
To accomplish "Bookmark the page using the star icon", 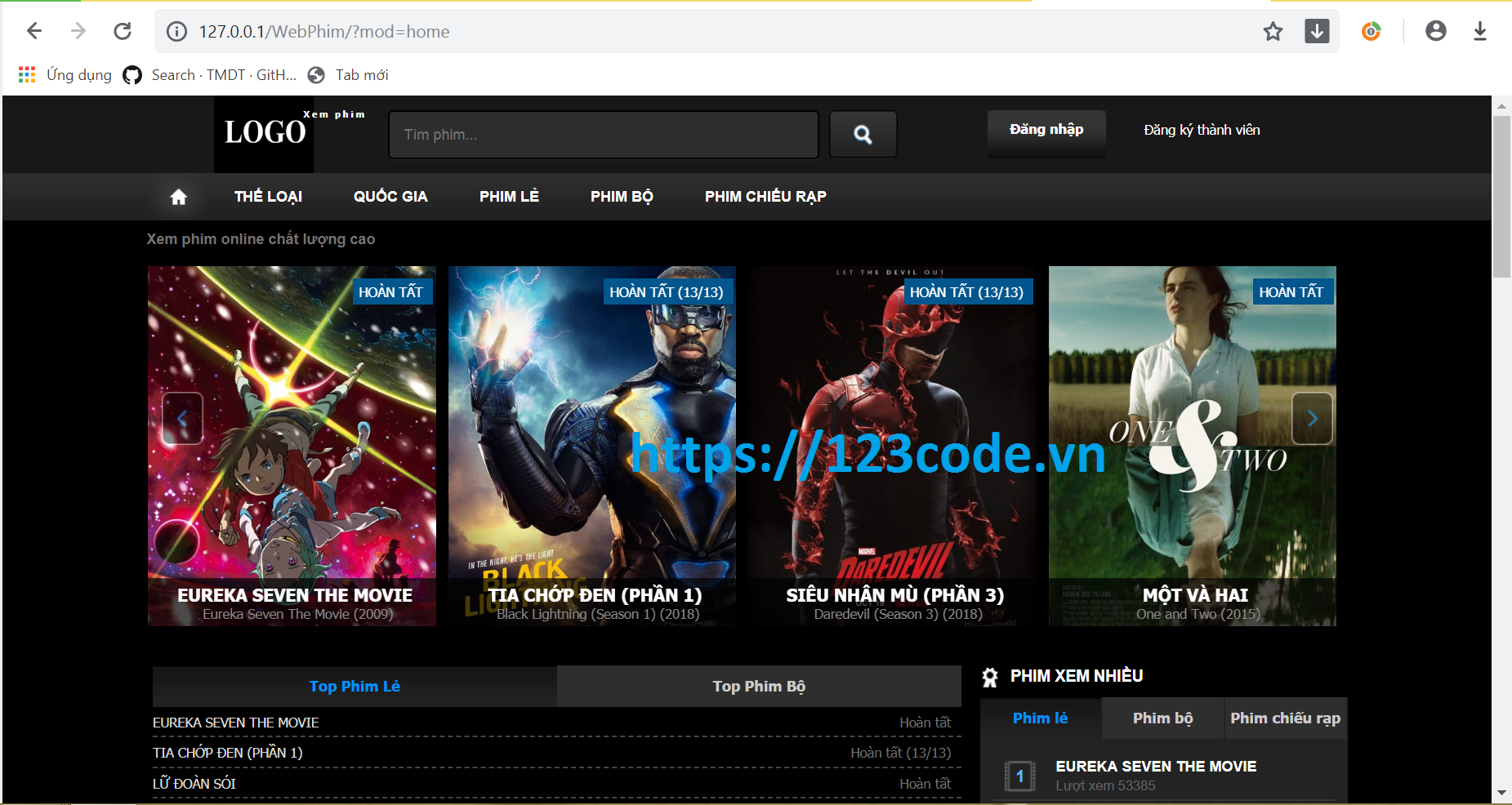I will pos(1273,31).
